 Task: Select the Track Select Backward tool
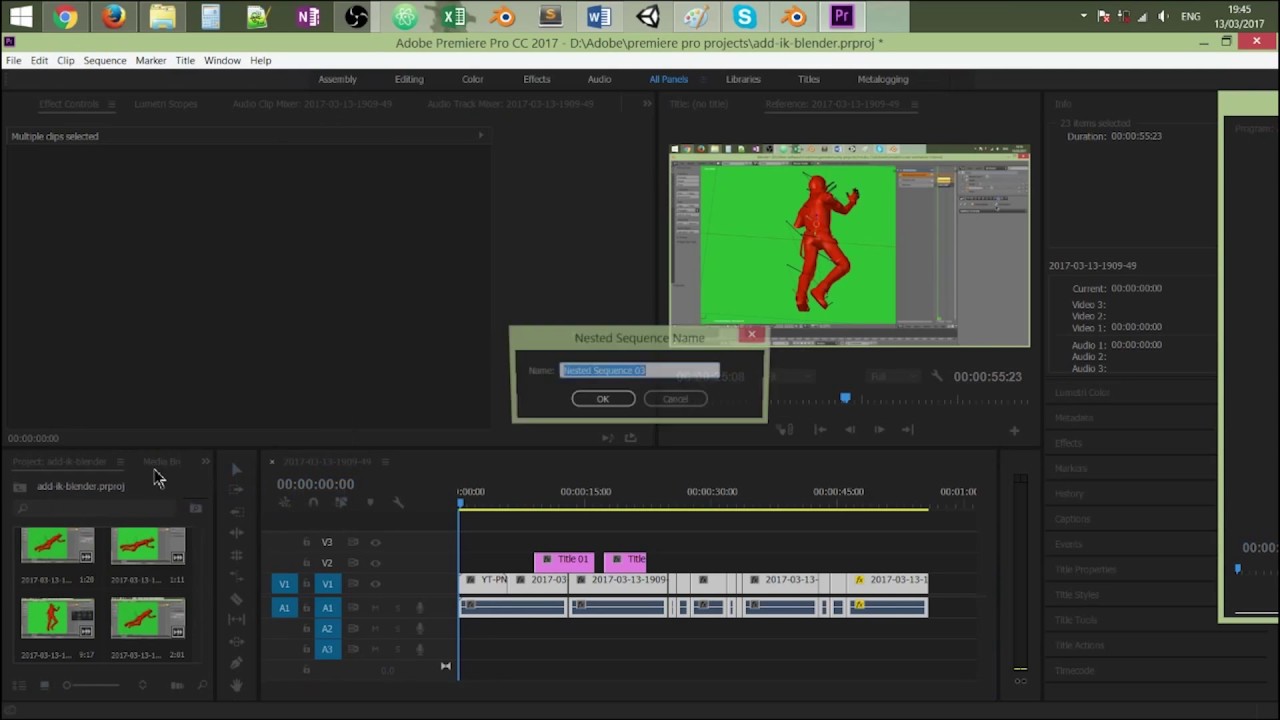tap(236, 512)
